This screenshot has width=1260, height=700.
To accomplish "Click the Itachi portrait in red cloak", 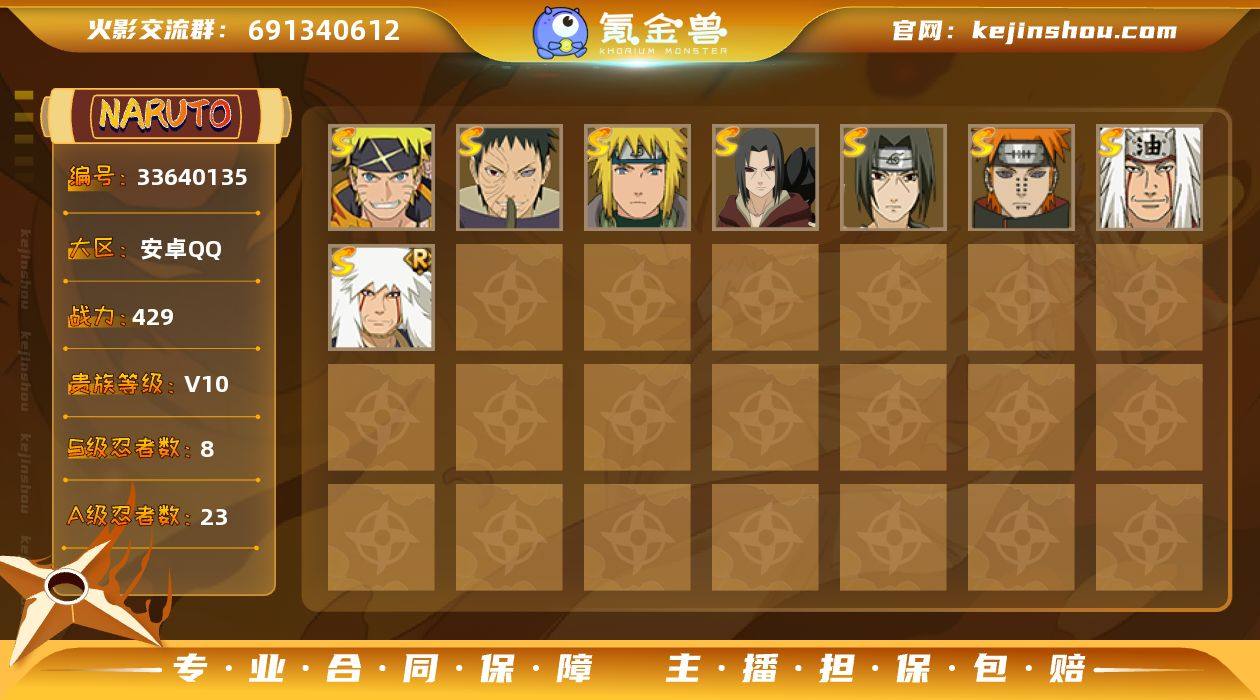I will [x=765, y=177].
